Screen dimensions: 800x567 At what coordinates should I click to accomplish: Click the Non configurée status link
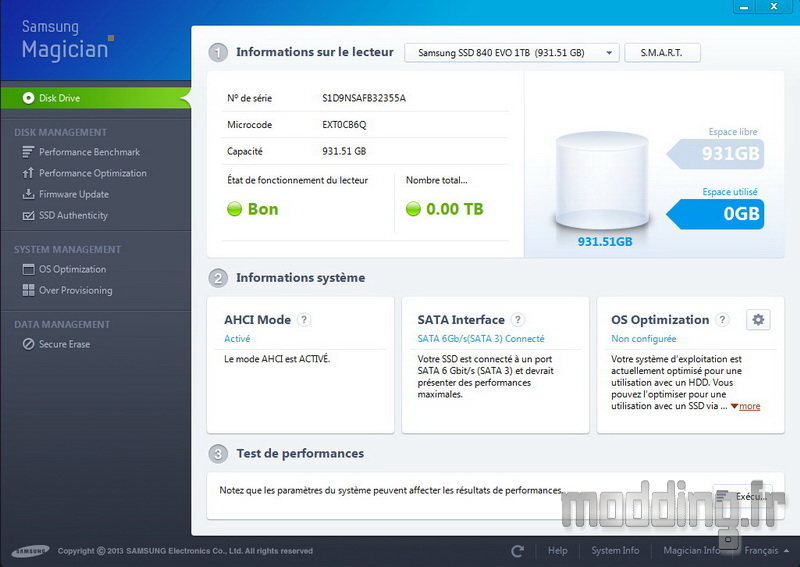click(643, 338)
